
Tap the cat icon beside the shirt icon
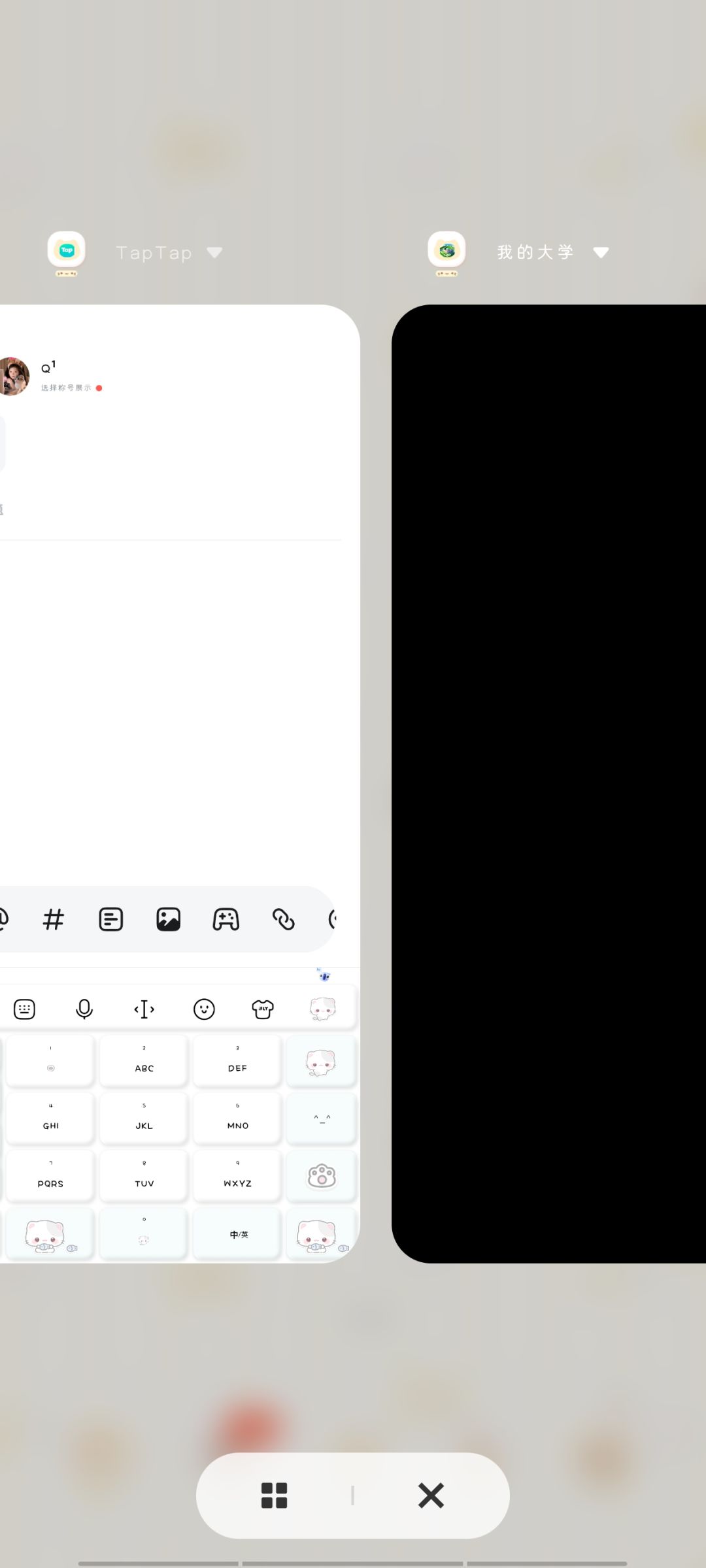[x=322, y=1009]
